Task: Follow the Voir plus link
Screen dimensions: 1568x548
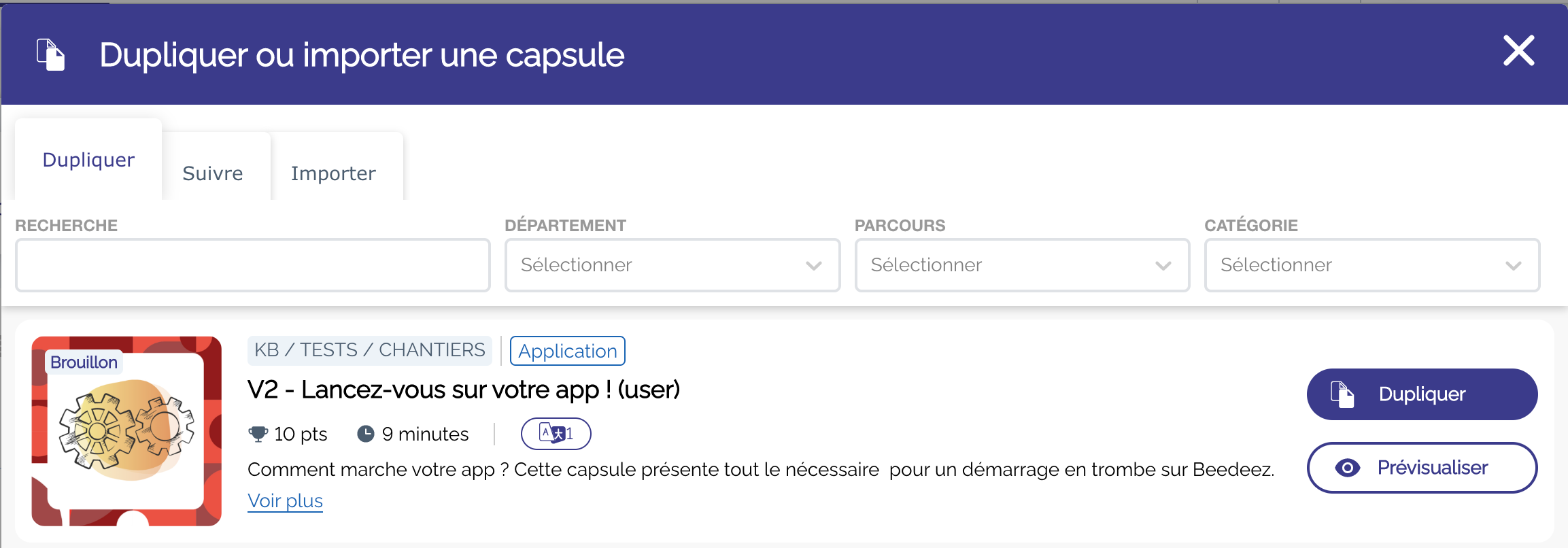Action: [285, 501]
